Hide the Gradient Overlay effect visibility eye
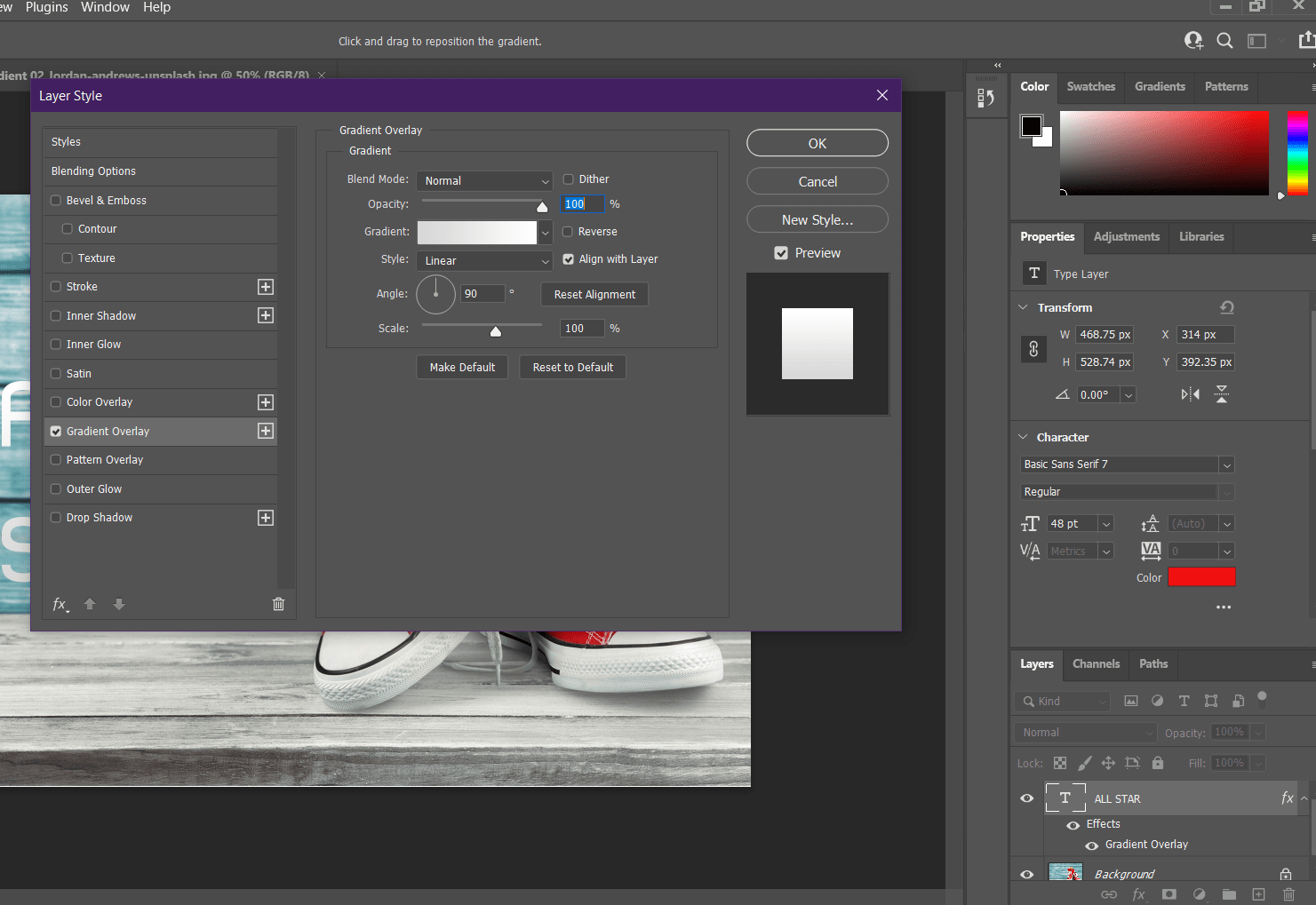Screen dimensions: 1316x905 pyautogui.click(x=1091, y=845)
